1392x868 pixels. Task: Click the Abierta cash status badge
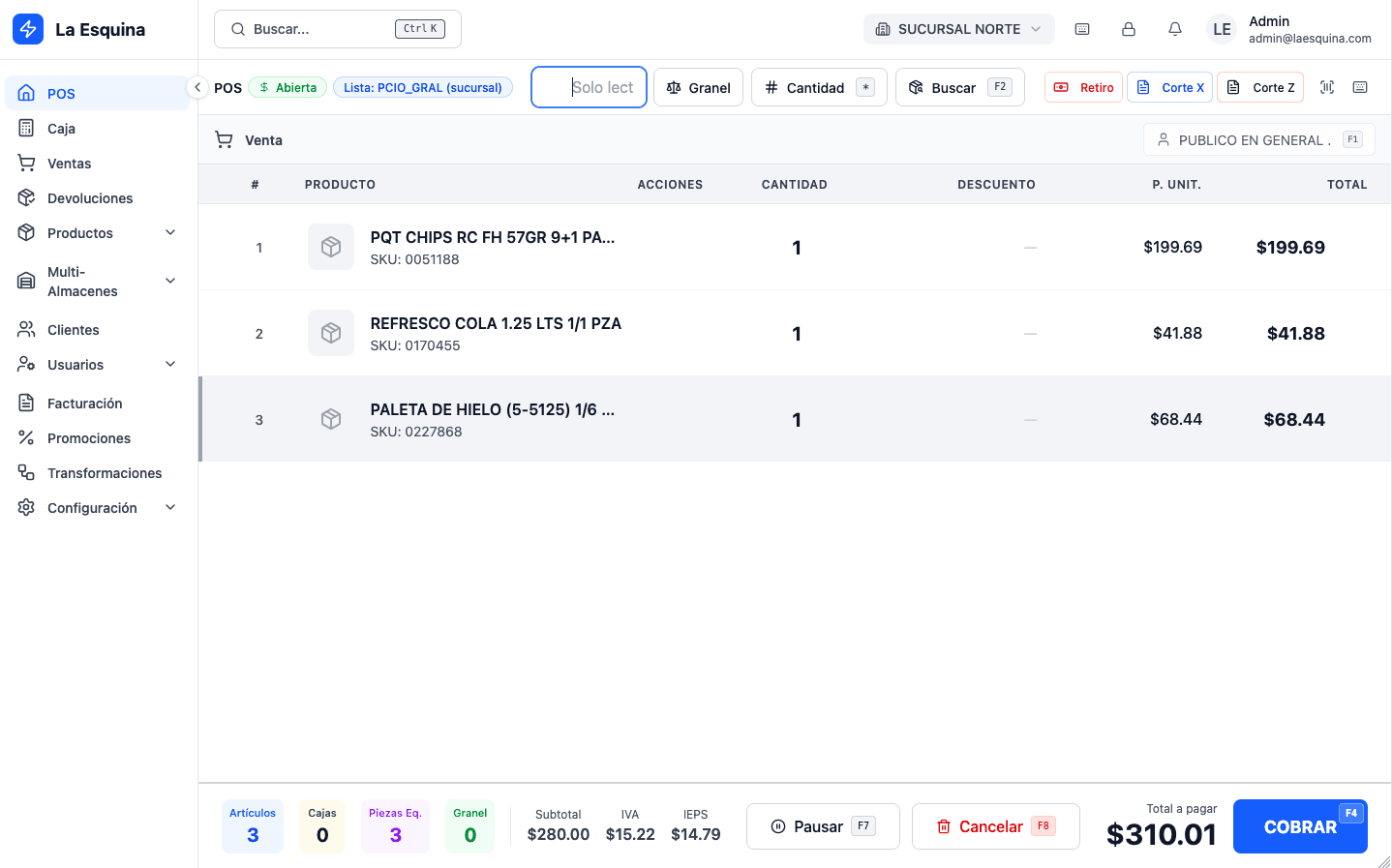tap(287, 87)
